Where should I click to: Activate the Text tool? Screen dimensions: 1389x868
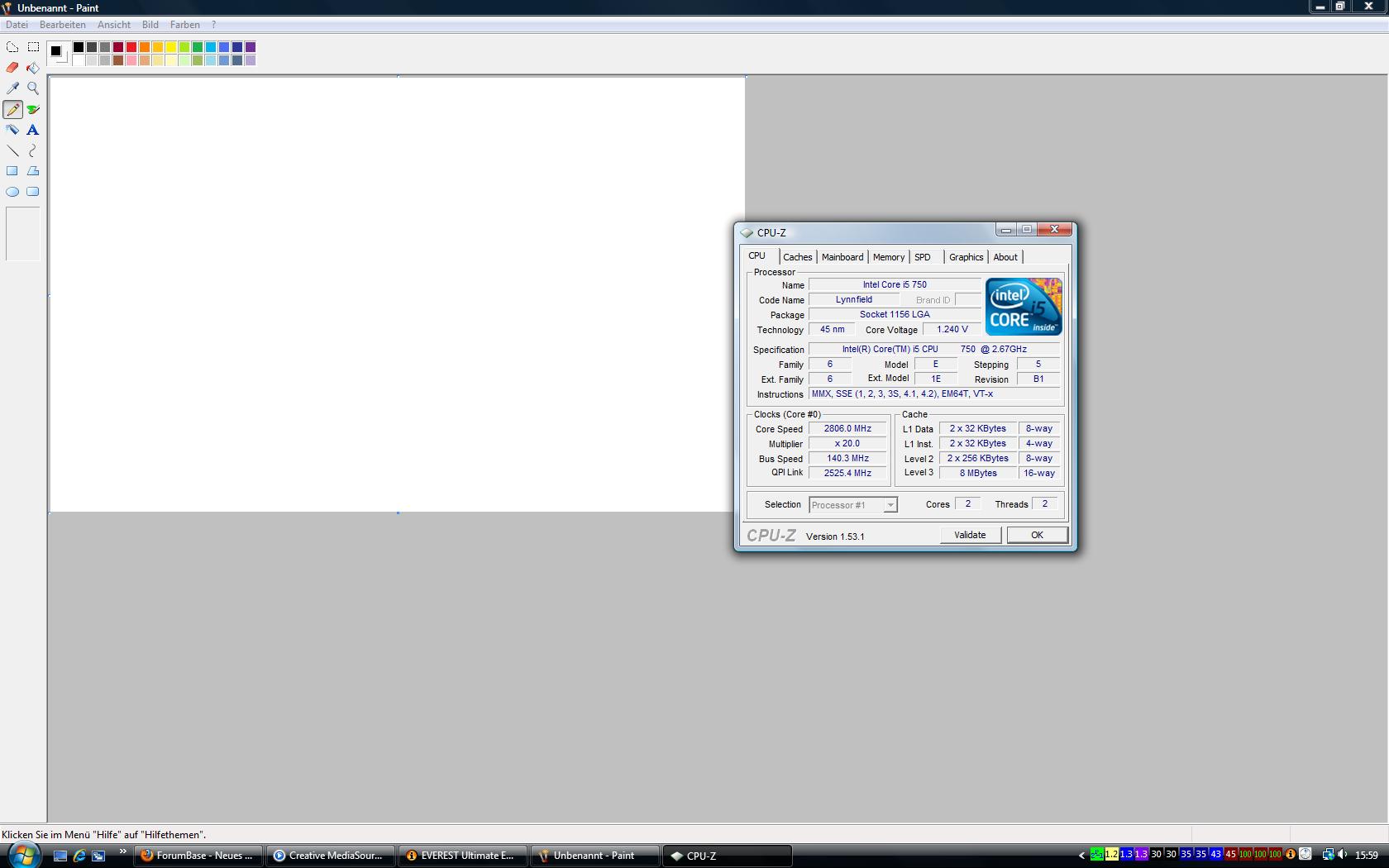click(33, 130)
